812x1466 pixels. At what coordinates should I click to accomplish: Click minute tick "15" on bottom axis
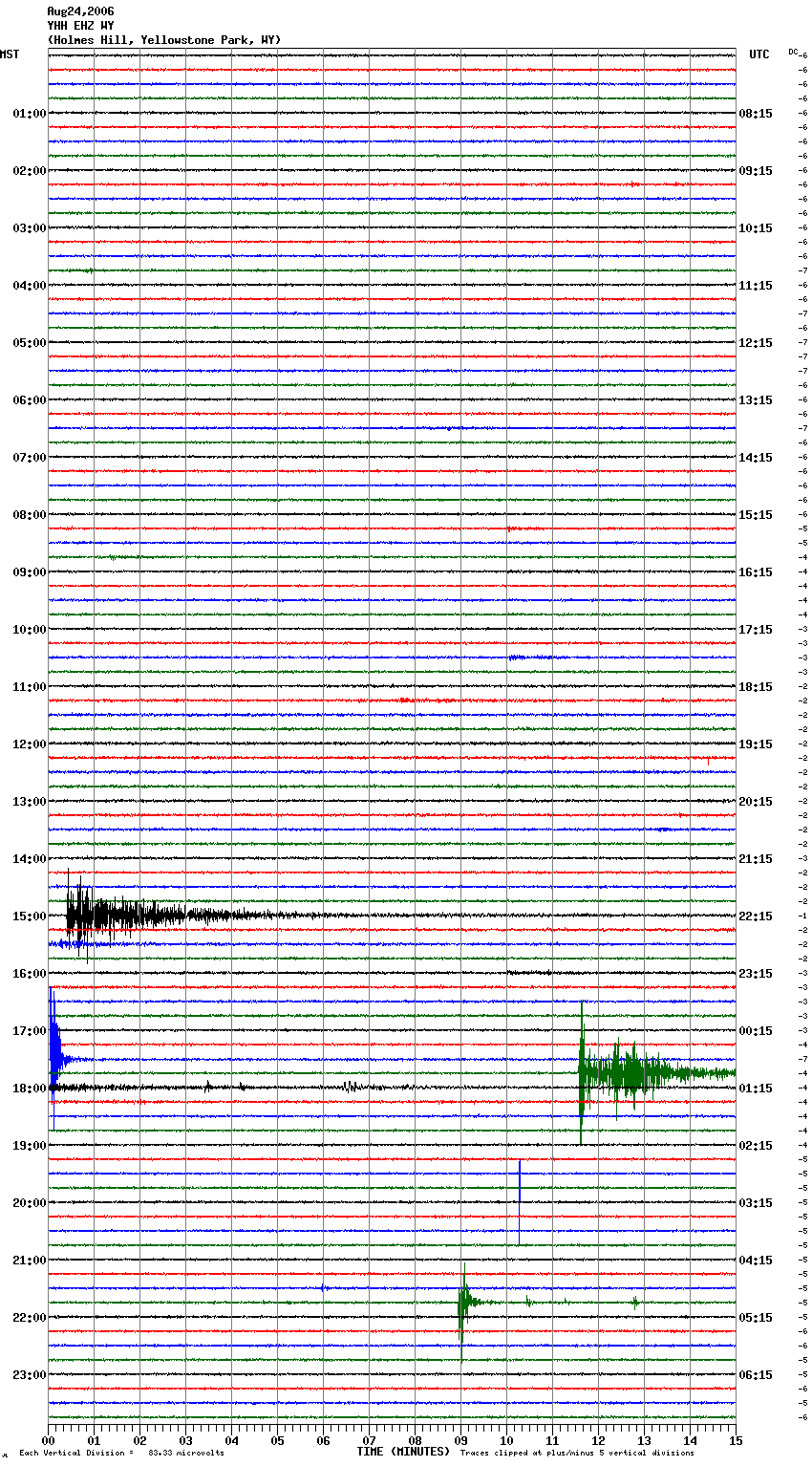736,1440
